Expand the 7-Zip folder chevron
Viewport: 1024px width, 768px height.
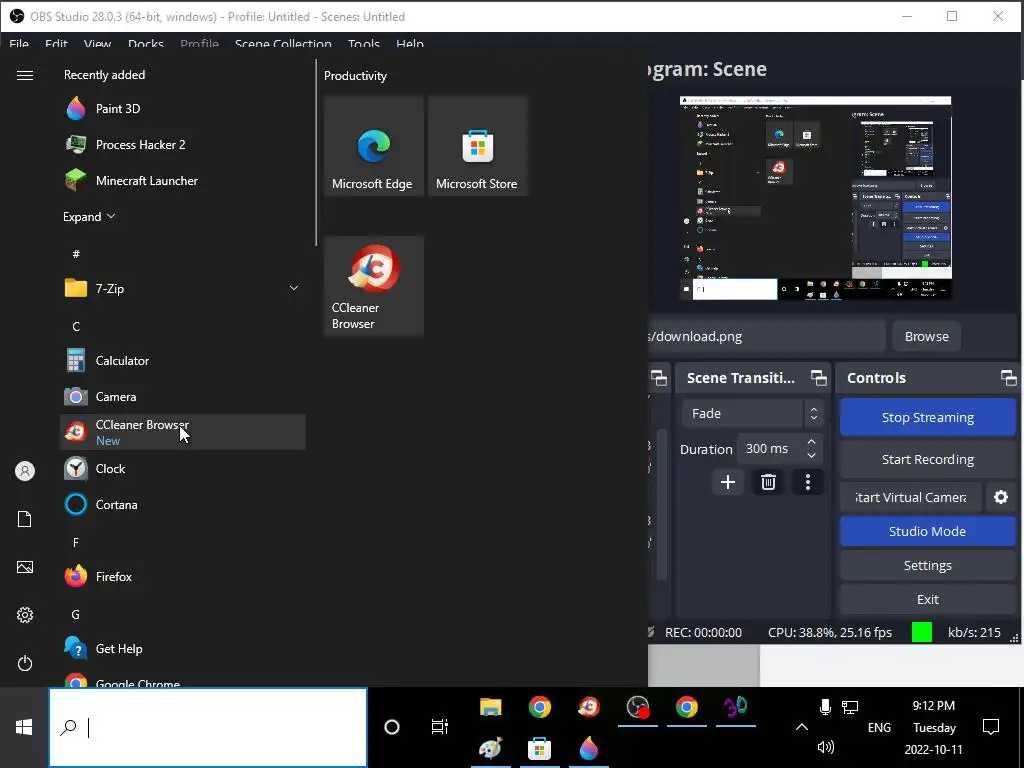tap(294, 288)
